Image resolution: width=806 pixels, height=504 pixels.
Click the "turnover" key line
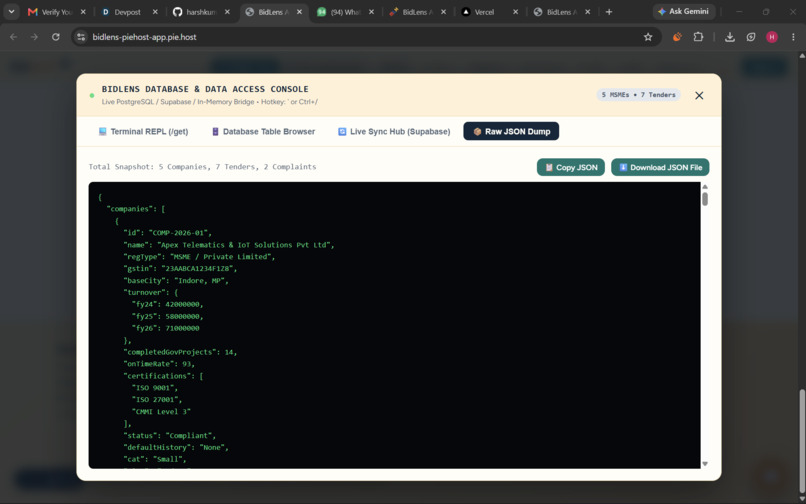click(151, 293)
